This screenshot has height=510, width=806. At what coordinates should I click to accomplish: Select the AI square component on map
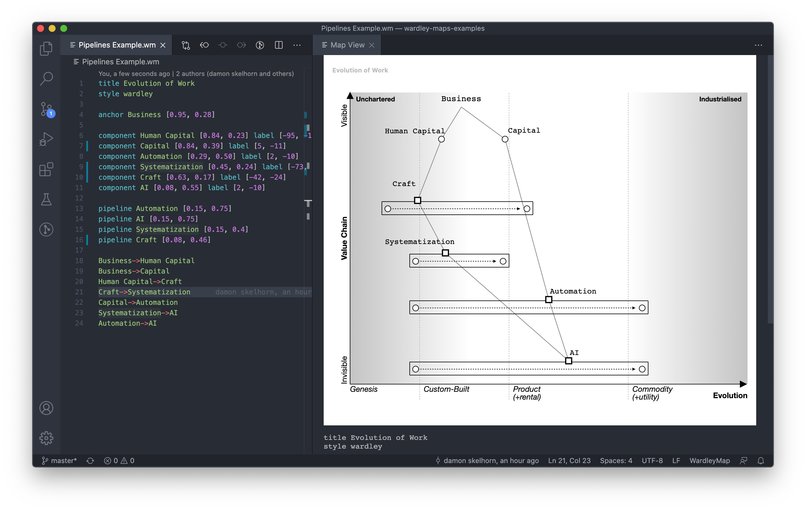pyautogui.click(x=569, y=361)
